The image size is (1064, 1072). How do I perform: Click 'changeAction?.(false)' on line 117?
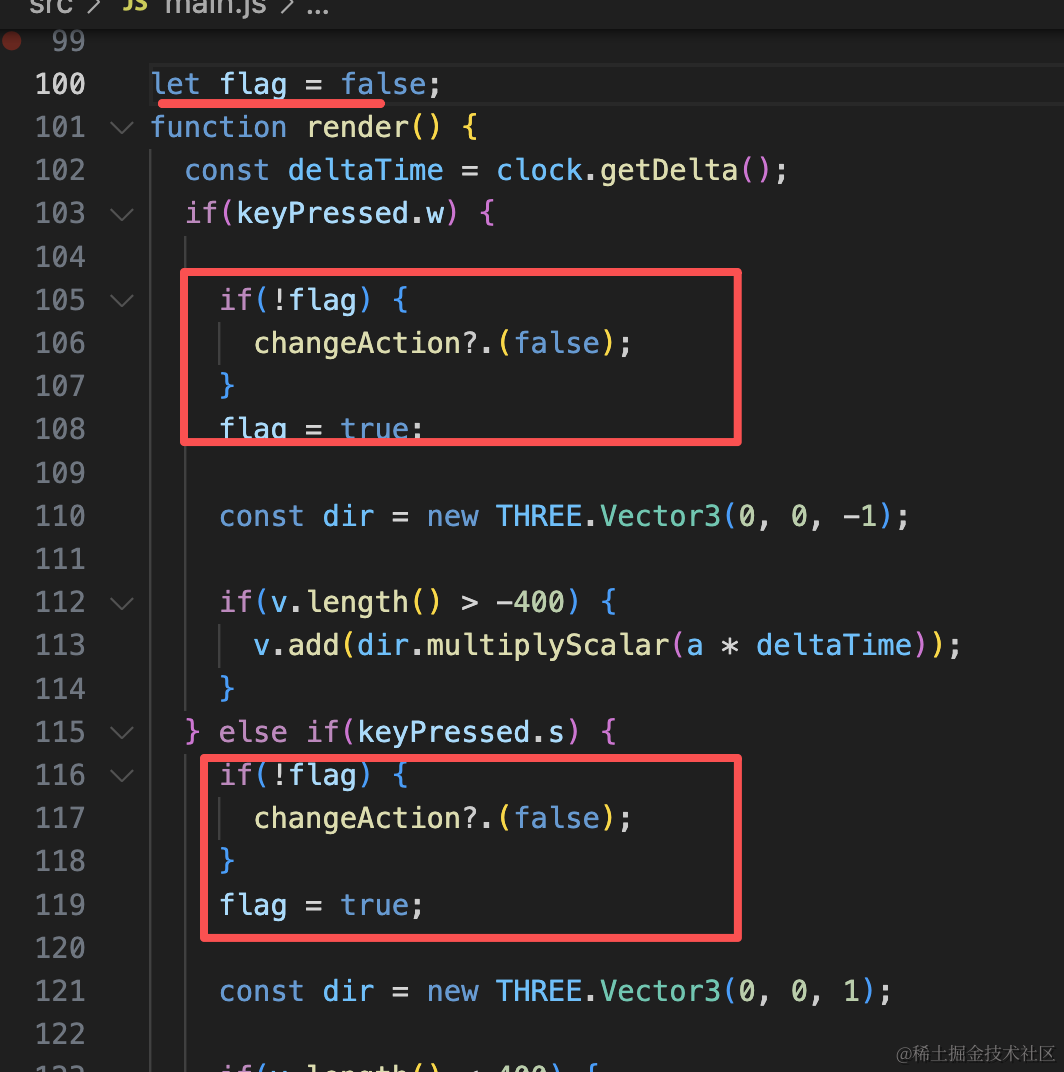pyautogui.click(x=434, y=818)
